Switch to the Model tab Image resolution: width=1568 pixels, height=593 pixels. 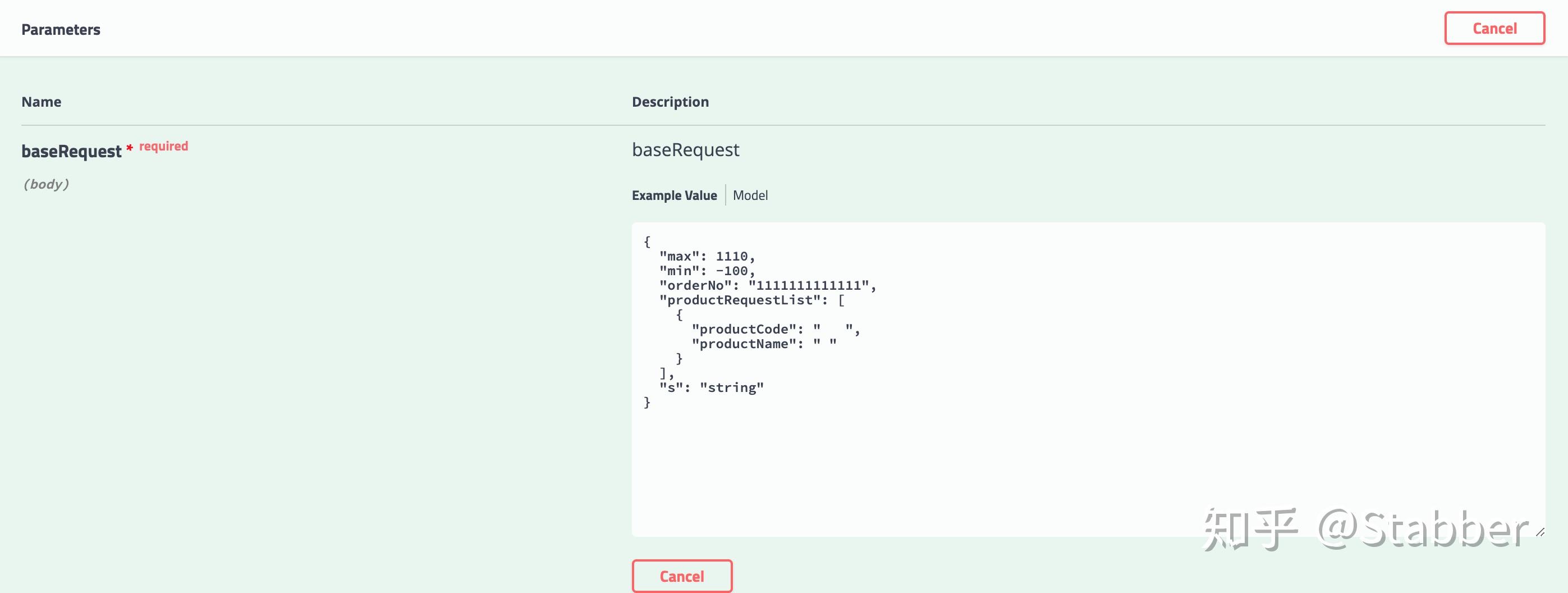pyautogui.click(x=750, y=195)
